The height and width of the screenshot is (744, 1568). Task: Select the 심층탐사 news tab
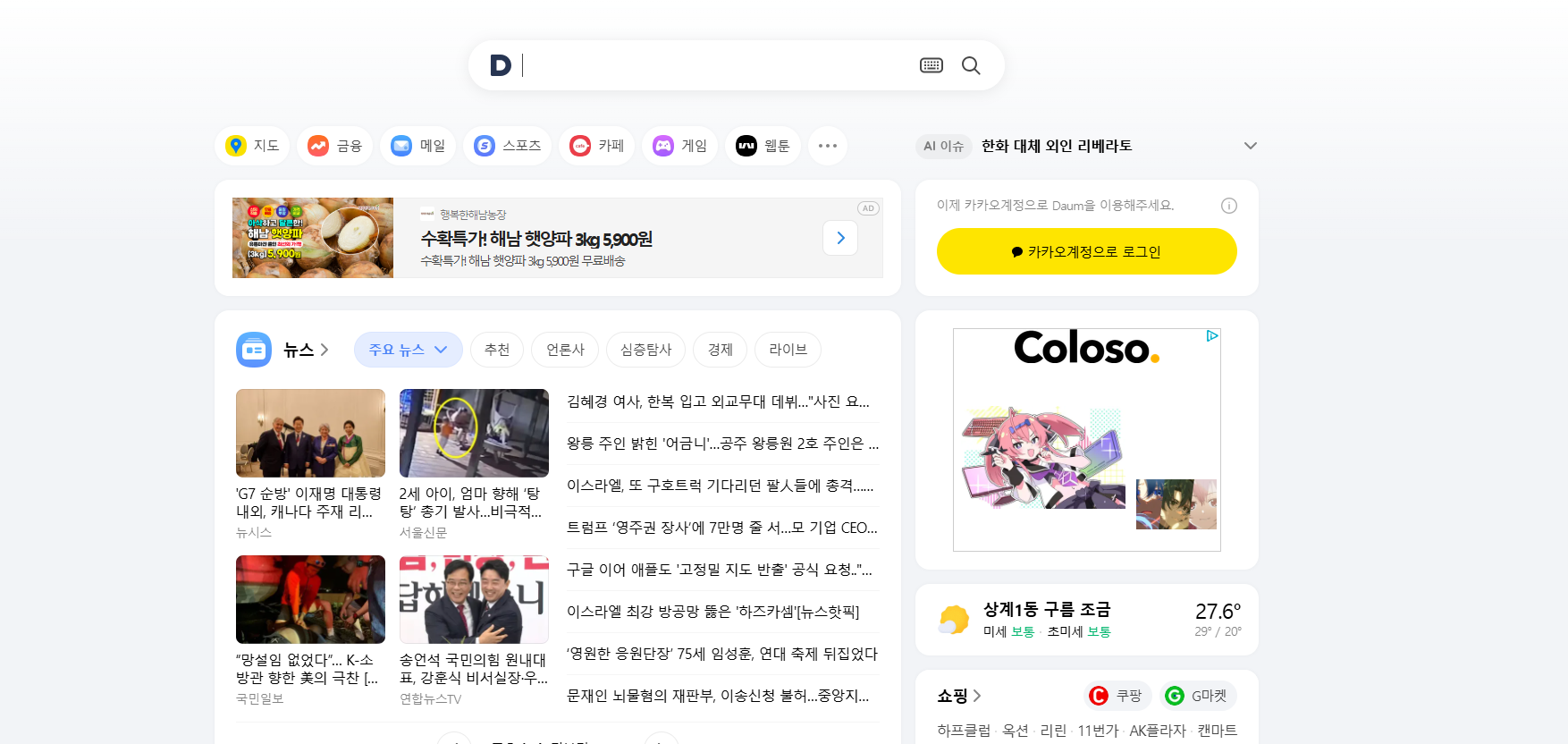pos(645,350)
